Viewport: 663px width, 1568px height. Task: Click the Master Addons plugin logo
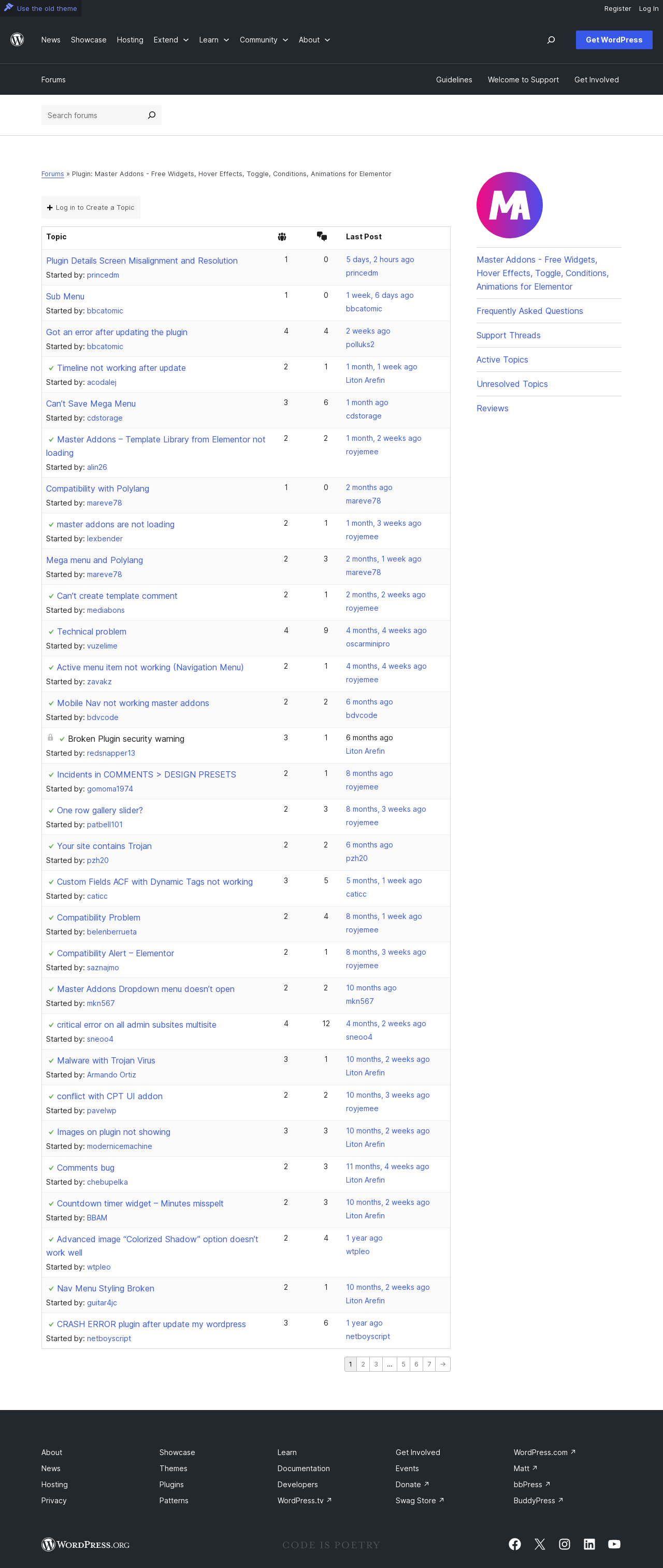[x=510, y=205]
